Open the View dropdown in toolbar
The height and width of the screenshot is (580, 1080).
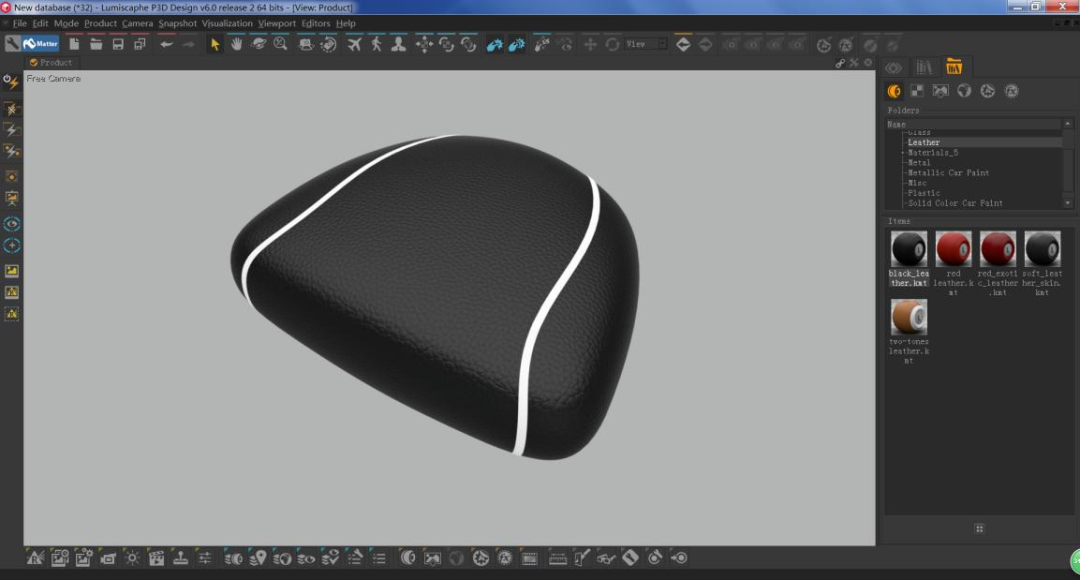pos(646,44)
